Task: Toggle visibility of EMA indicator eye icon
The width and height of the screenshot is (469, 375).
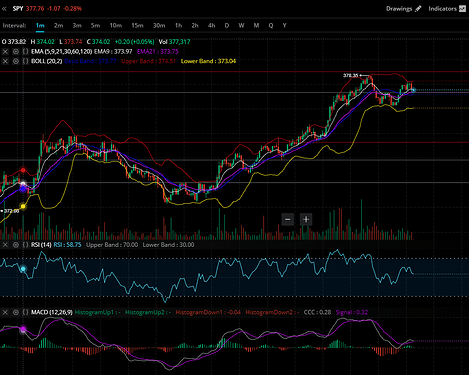Action: 15,52
